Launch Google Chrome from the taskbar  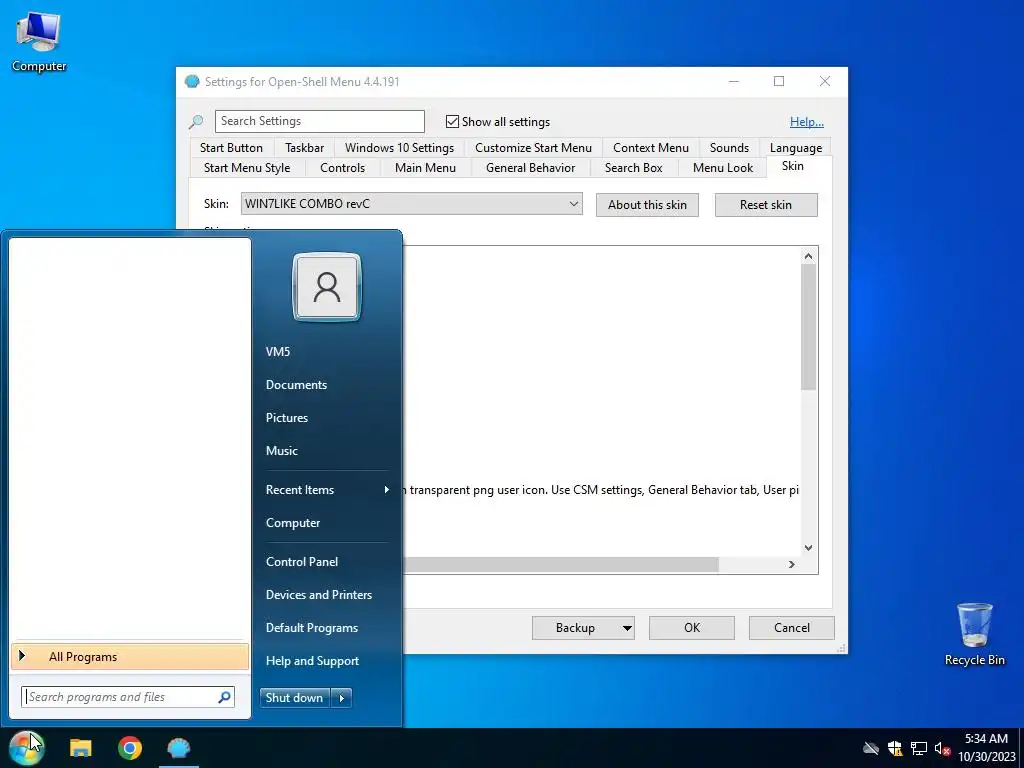tap(130, 748)
